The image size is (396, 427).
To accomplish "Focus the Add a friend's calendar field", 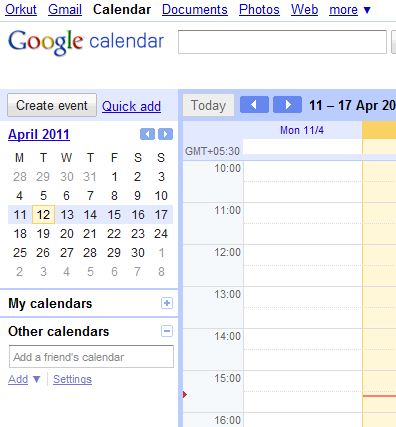I will coord(91,357).
